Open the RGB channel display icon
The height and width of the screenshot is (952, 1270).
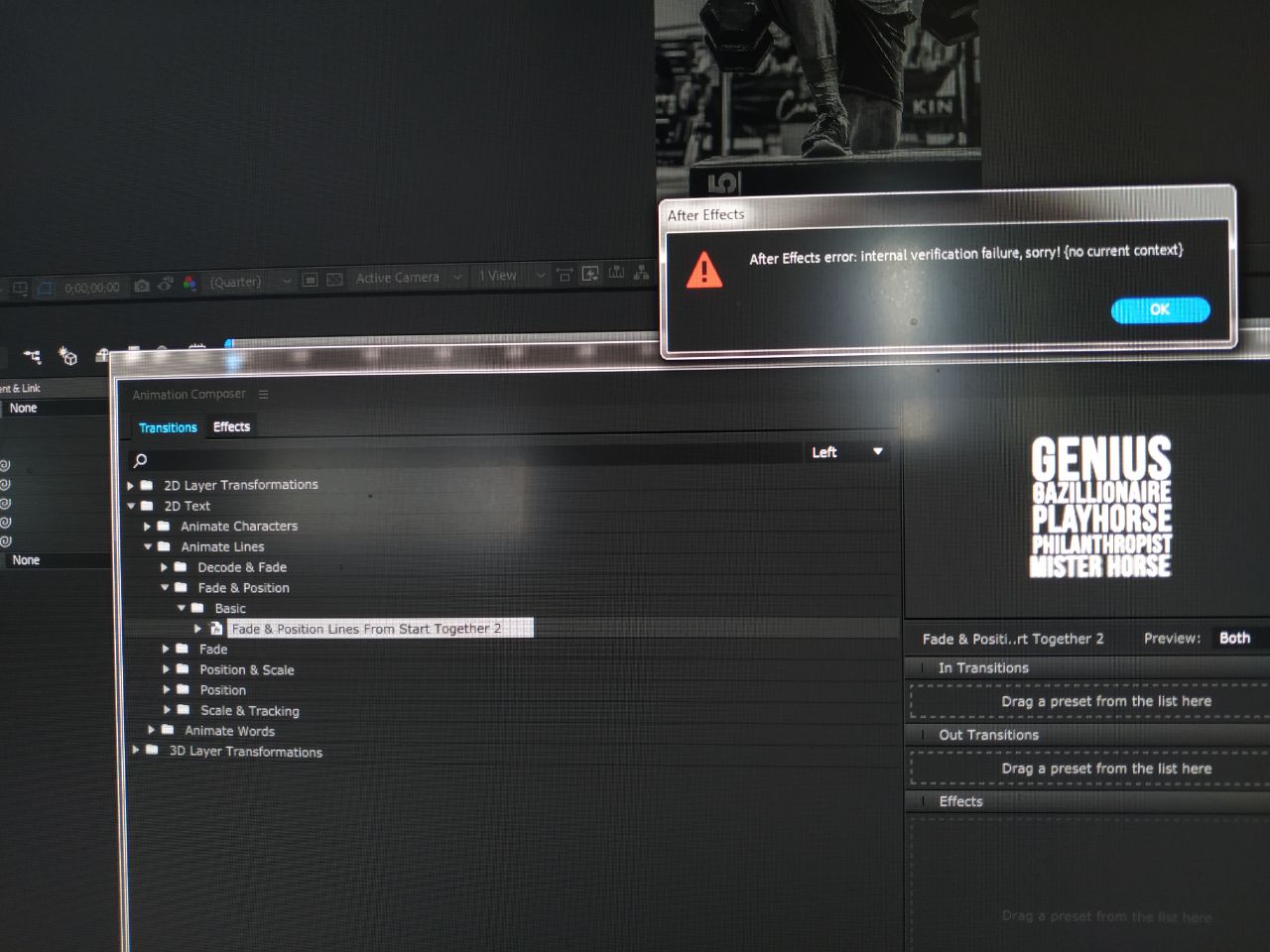point(189,284)
